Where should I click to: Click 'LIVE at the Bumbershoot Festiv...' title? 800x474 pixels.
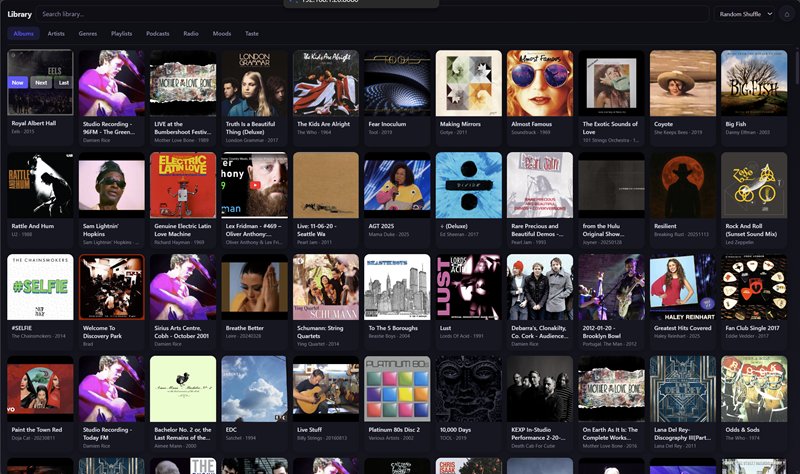pos(182,128)
